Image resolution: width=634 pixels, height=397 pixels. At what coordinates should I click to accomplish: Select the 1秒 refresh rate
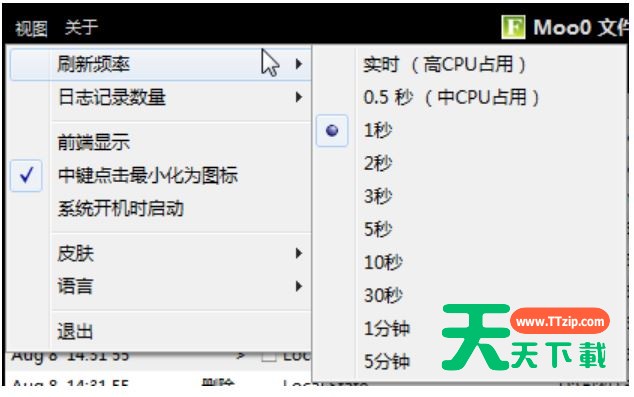coord(470,130)
